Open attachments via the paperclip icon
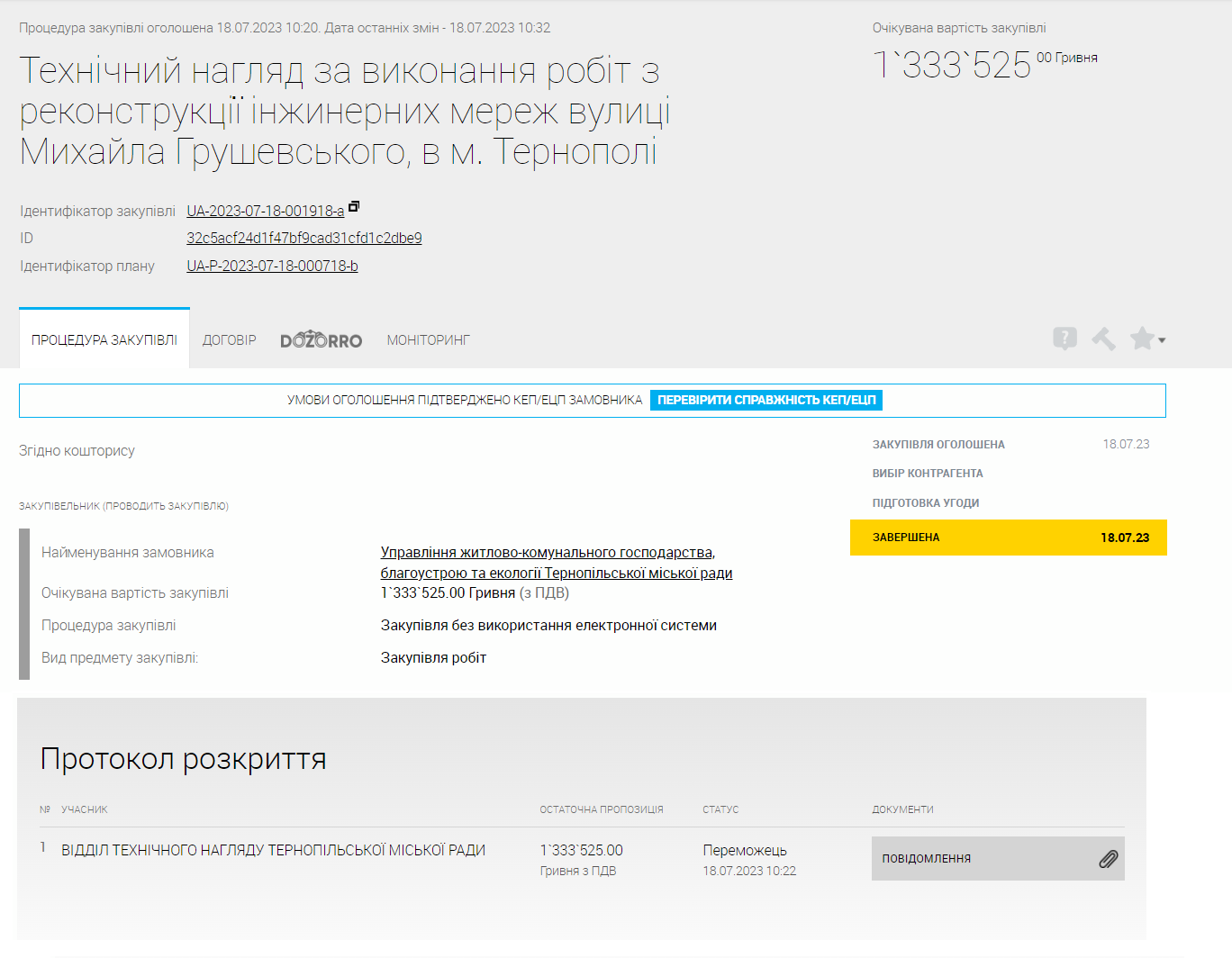Viewport: 1232px width, 958px height. (1109, 859)
